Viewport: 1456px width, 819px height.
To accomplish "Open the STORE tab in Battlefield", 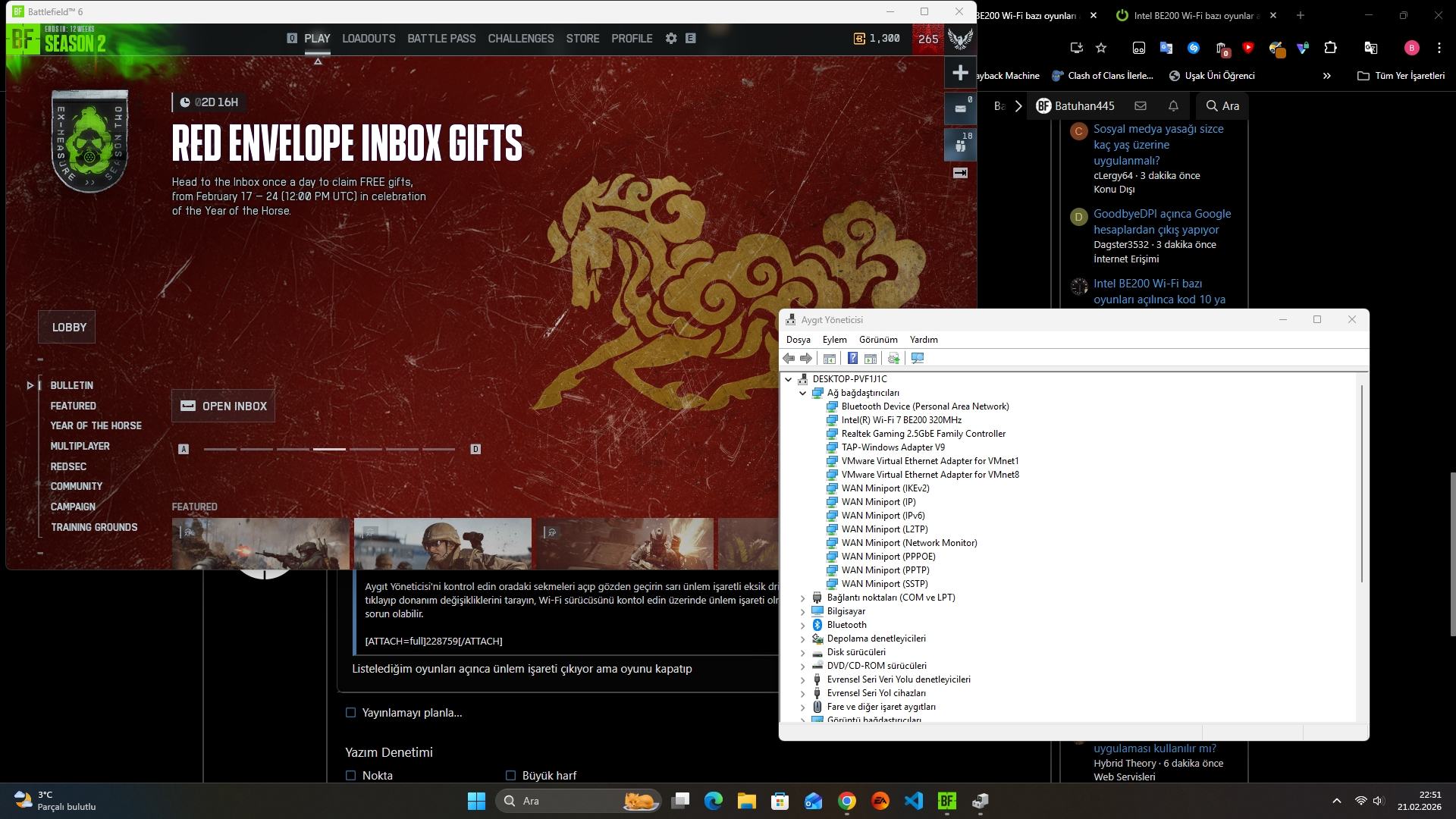I will [x=582, y=39].
